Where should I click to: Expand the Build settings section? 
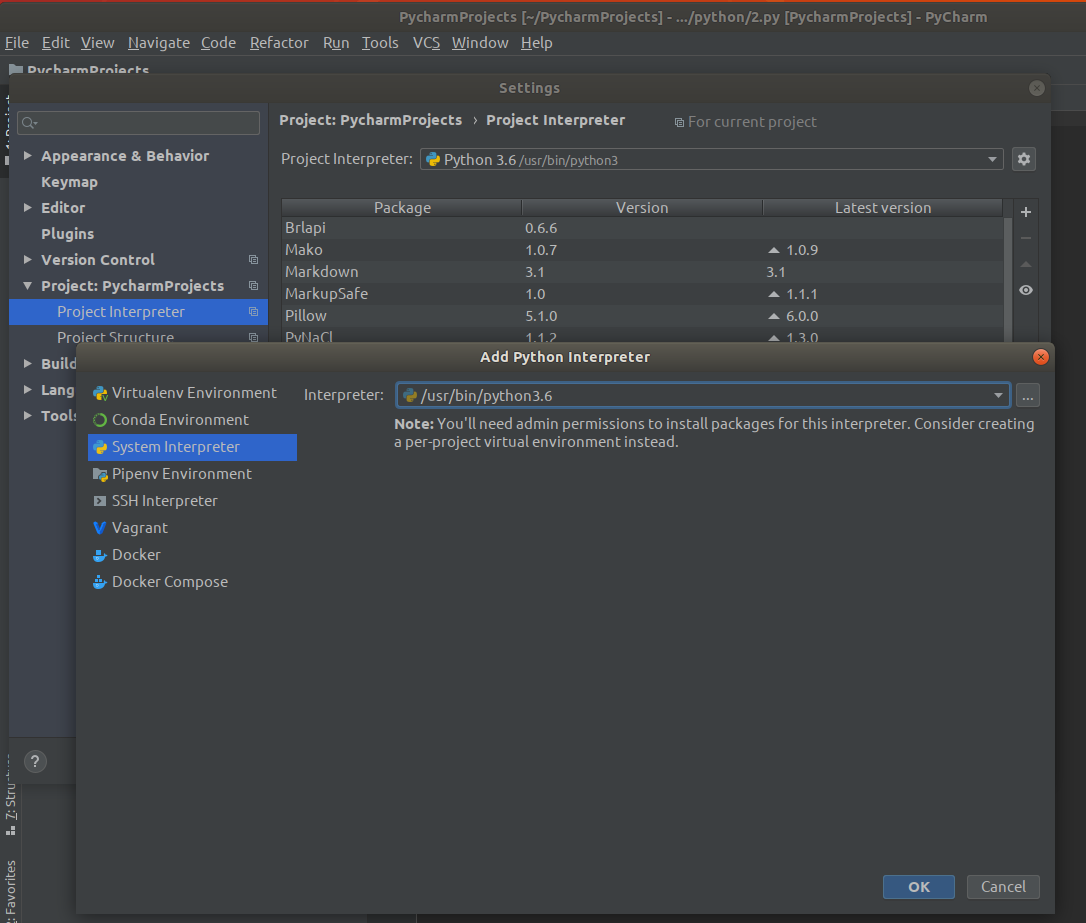[x=28, y=364]
